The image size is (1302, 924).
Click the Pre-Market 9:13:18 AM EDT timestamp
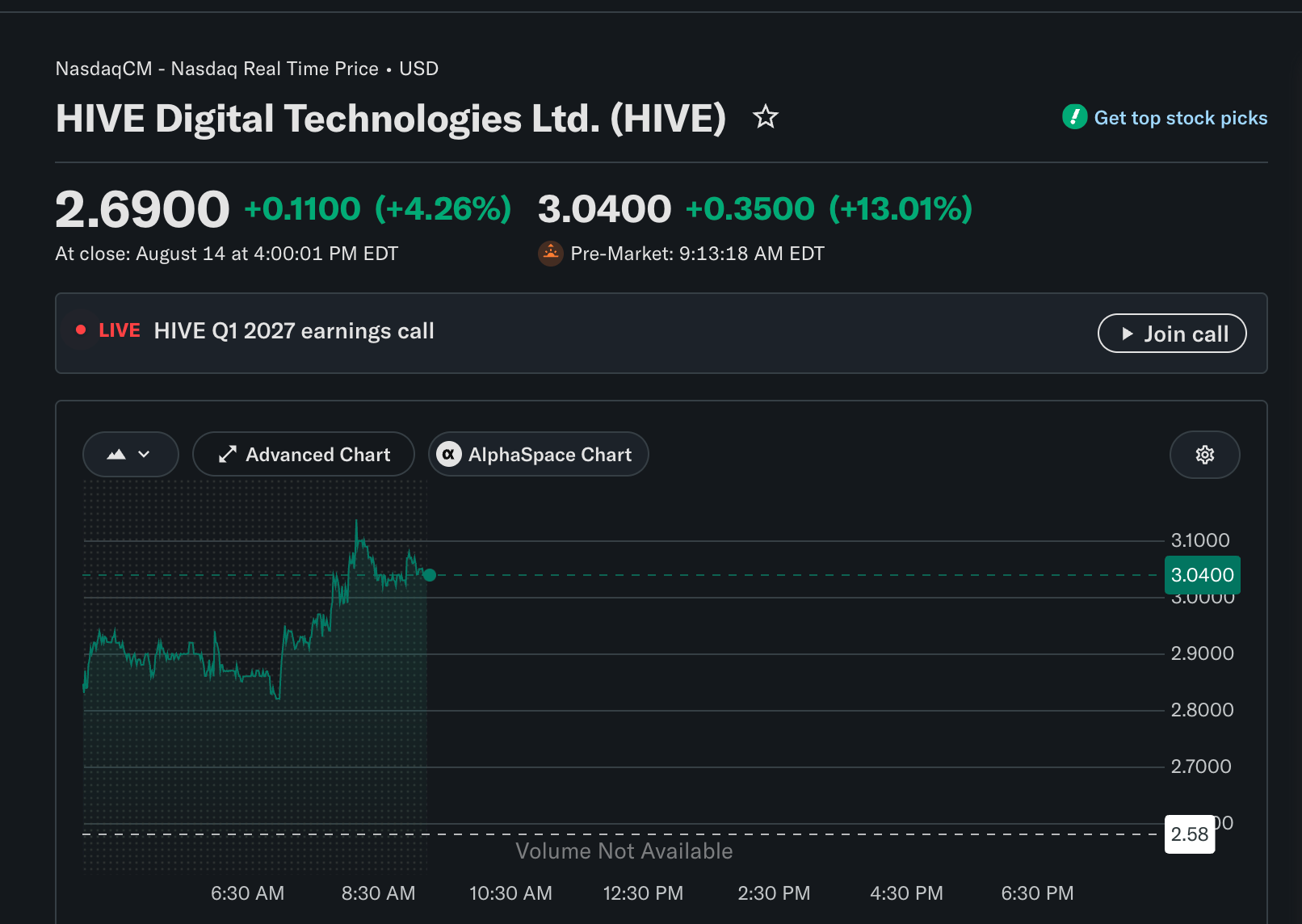[697, 254]
